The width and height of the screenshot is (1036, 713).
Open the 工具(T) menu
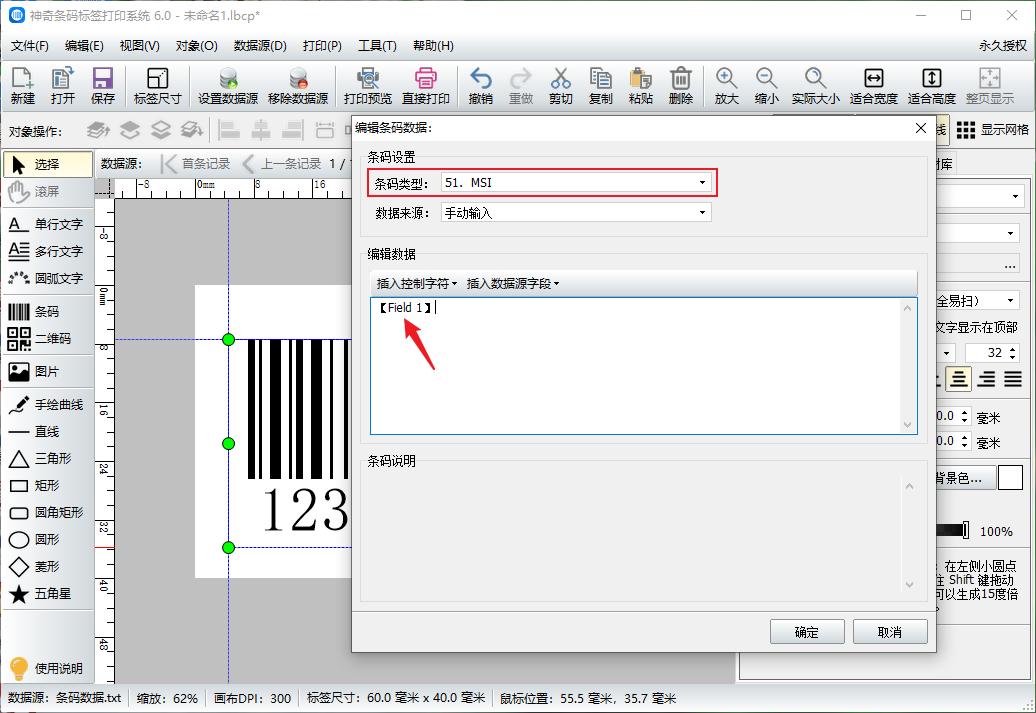(379, 46)
